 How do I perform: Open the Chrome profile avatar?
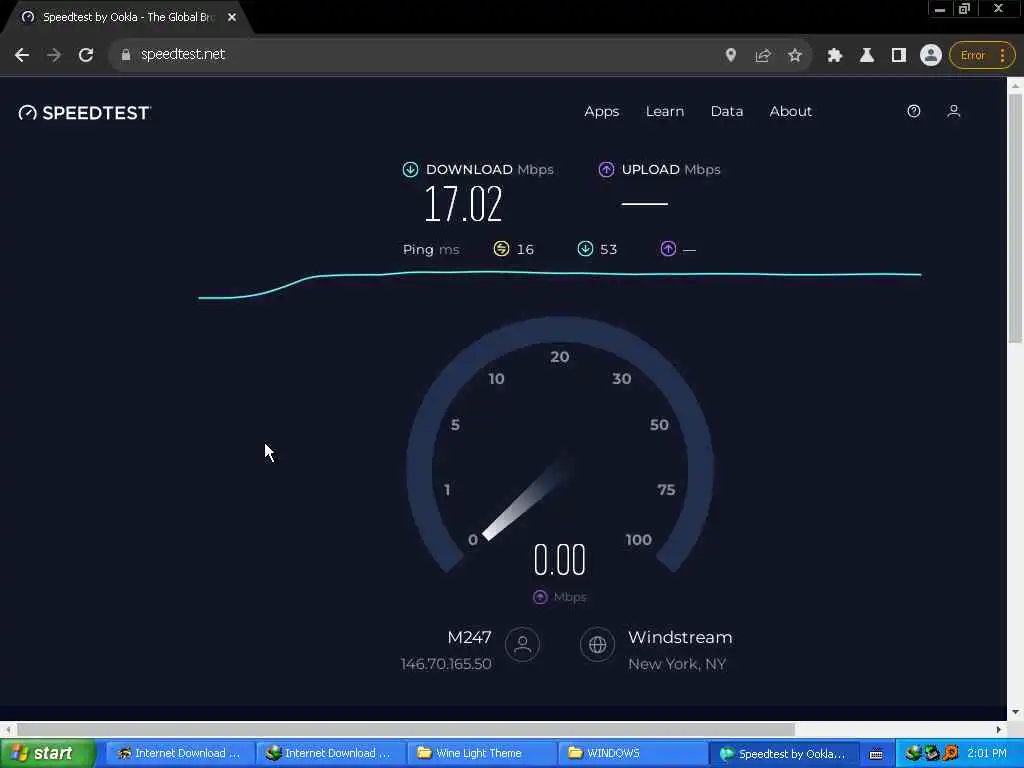click(931, 56)
